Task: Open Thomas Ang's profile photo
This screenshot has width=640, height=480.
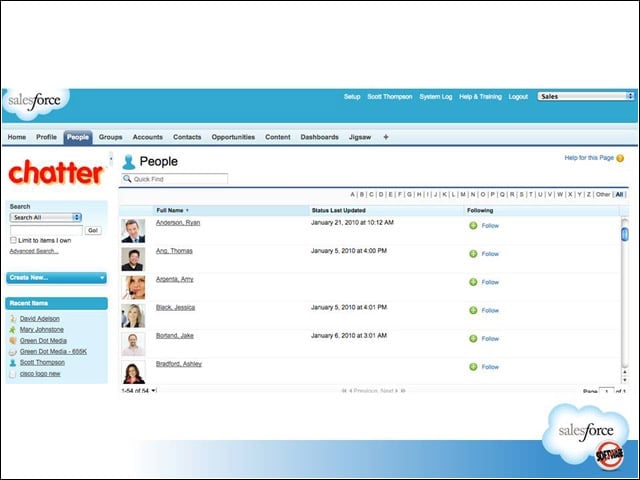Action: (133, 259)
